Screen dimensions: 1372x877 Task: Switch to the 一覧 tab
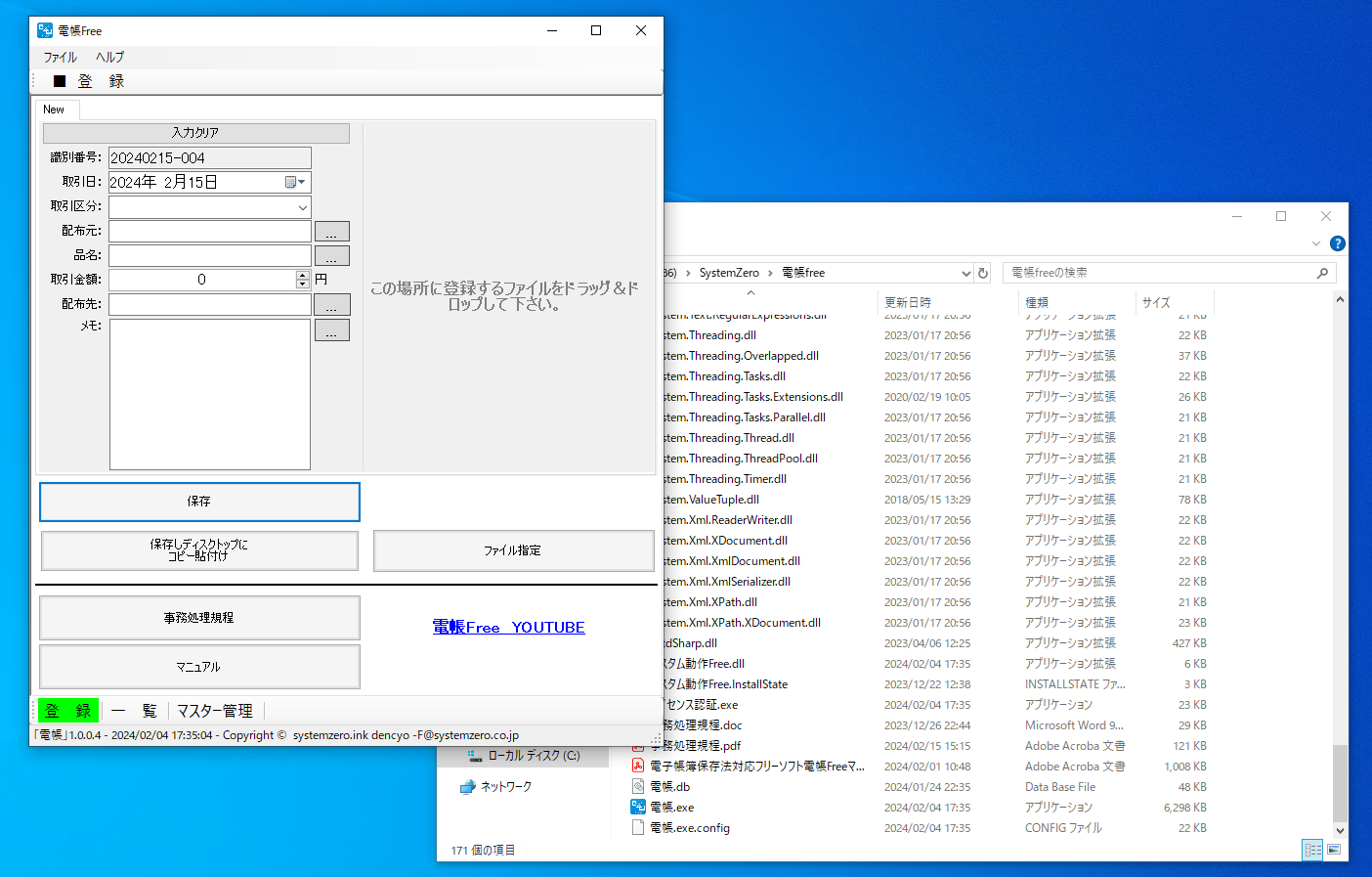click(135, 710)
